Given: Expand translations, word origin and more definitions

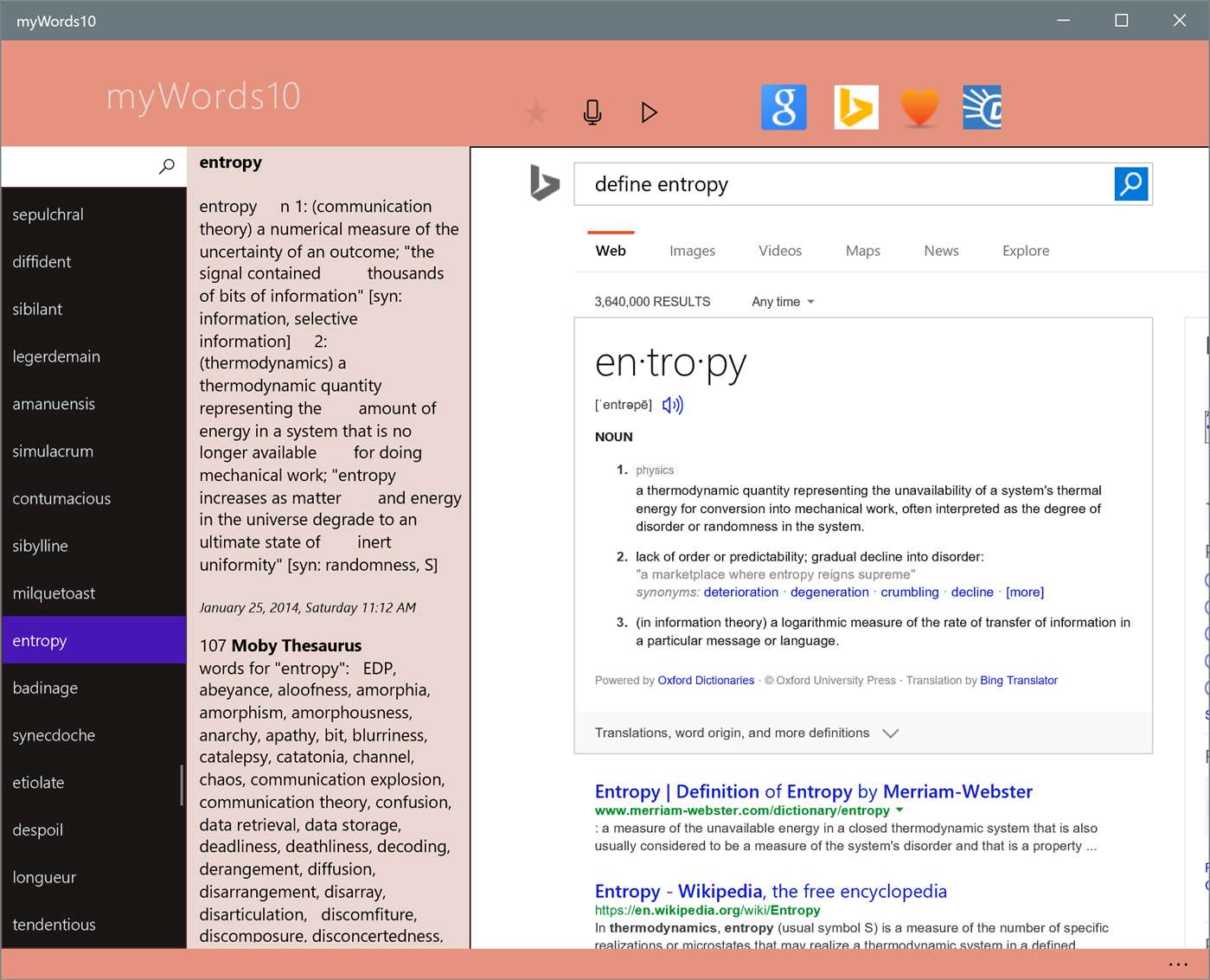Looking at the screenshot, I should tap(863, 733).
